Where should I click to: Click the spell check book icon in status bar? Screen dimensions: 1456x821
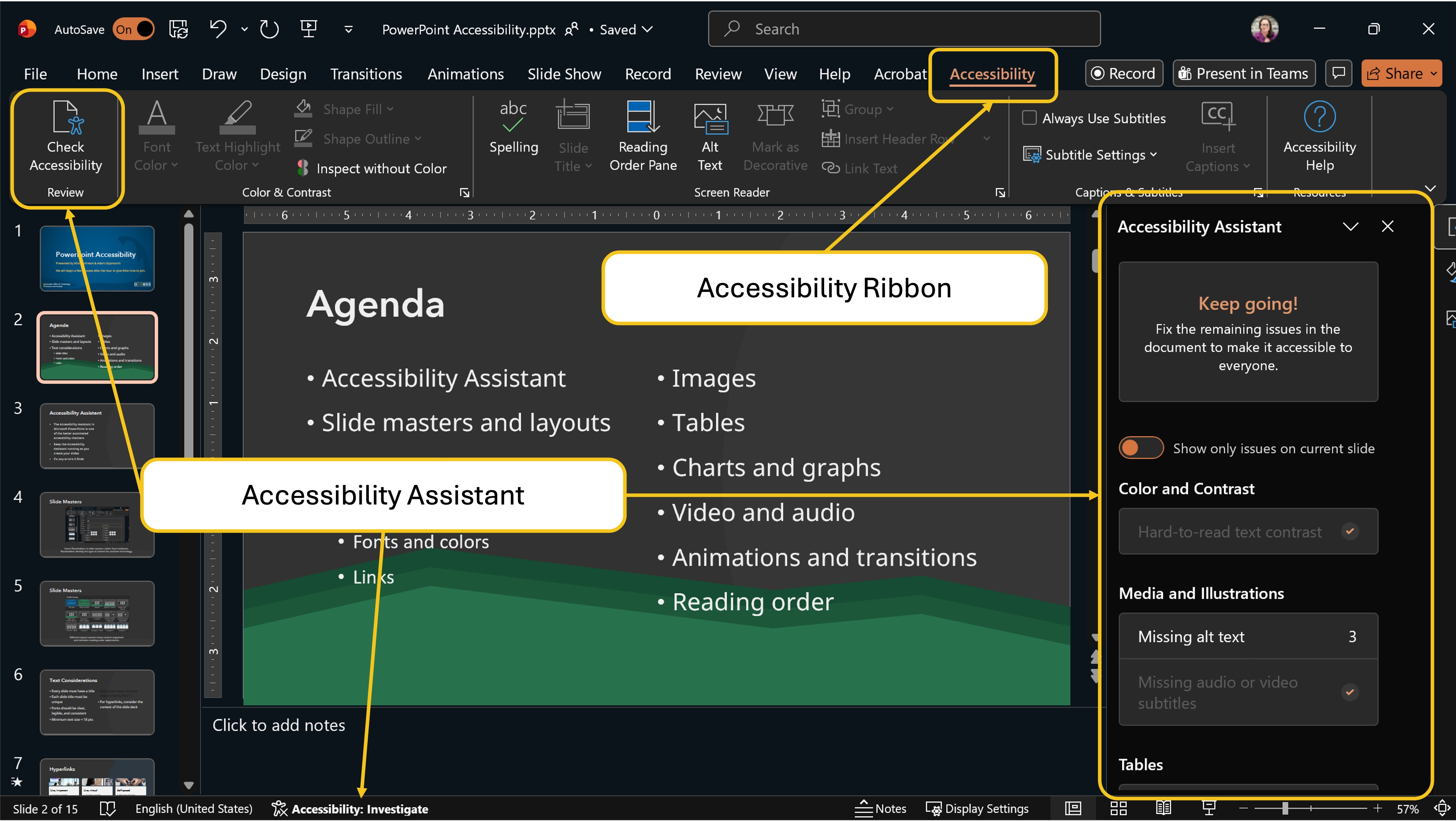[x=107, y=809]
